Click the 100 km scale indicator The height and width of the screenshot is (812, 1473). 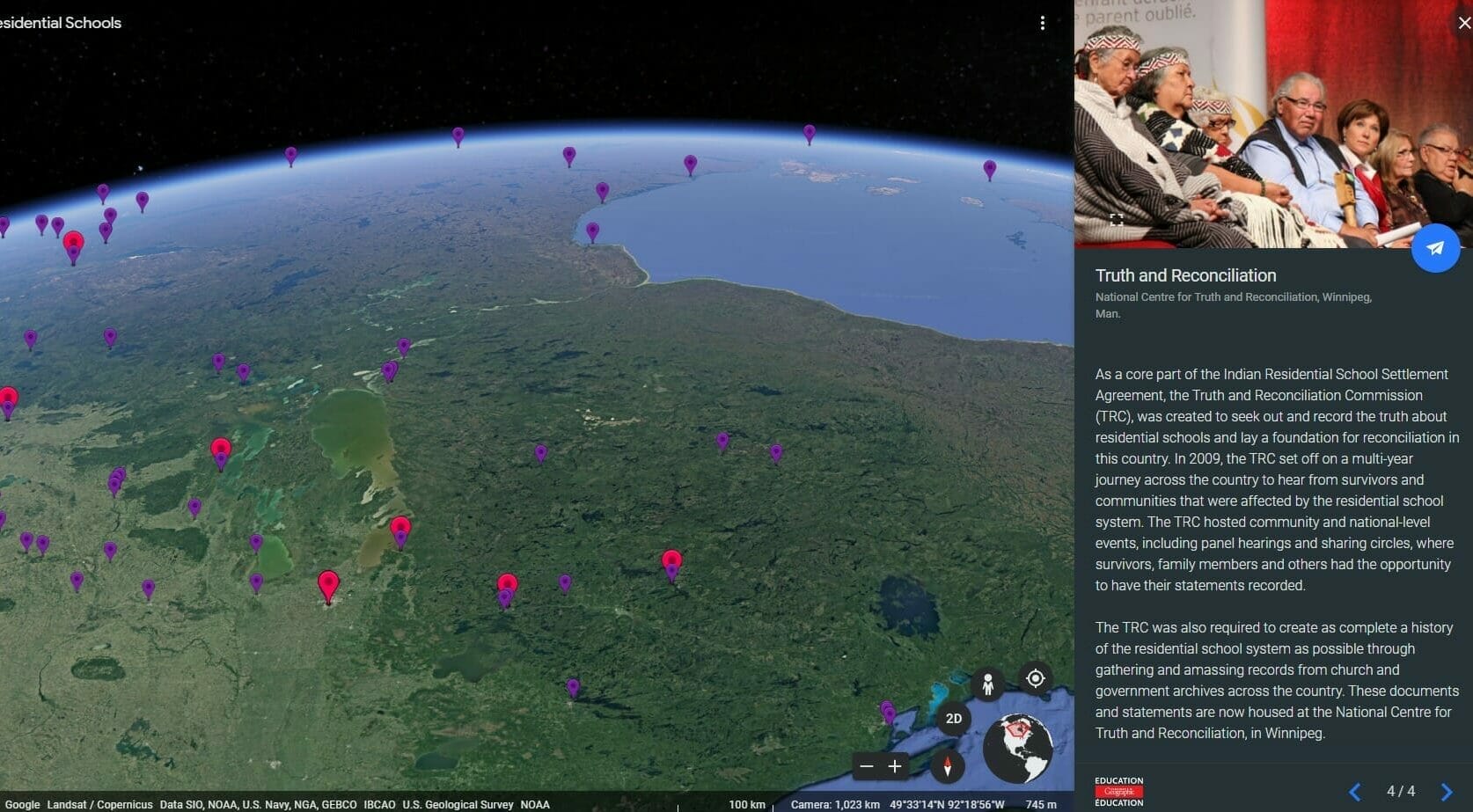pos(746,804)
